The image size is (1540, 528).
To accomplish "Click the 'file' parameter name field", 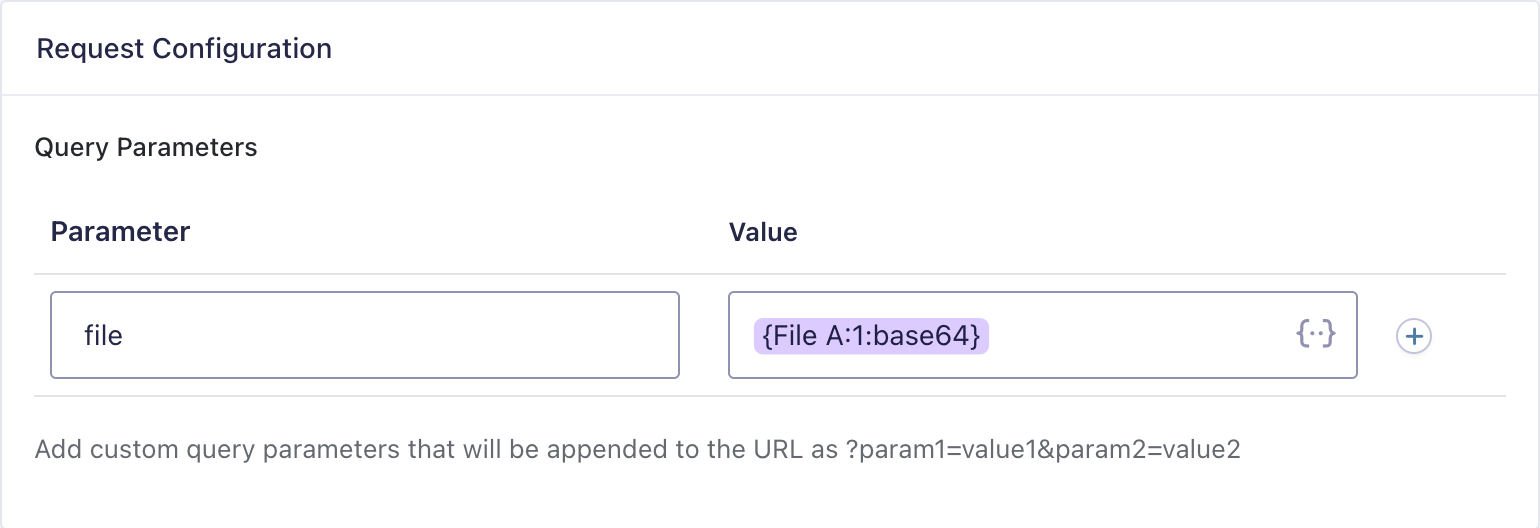I will click(365, 335).
